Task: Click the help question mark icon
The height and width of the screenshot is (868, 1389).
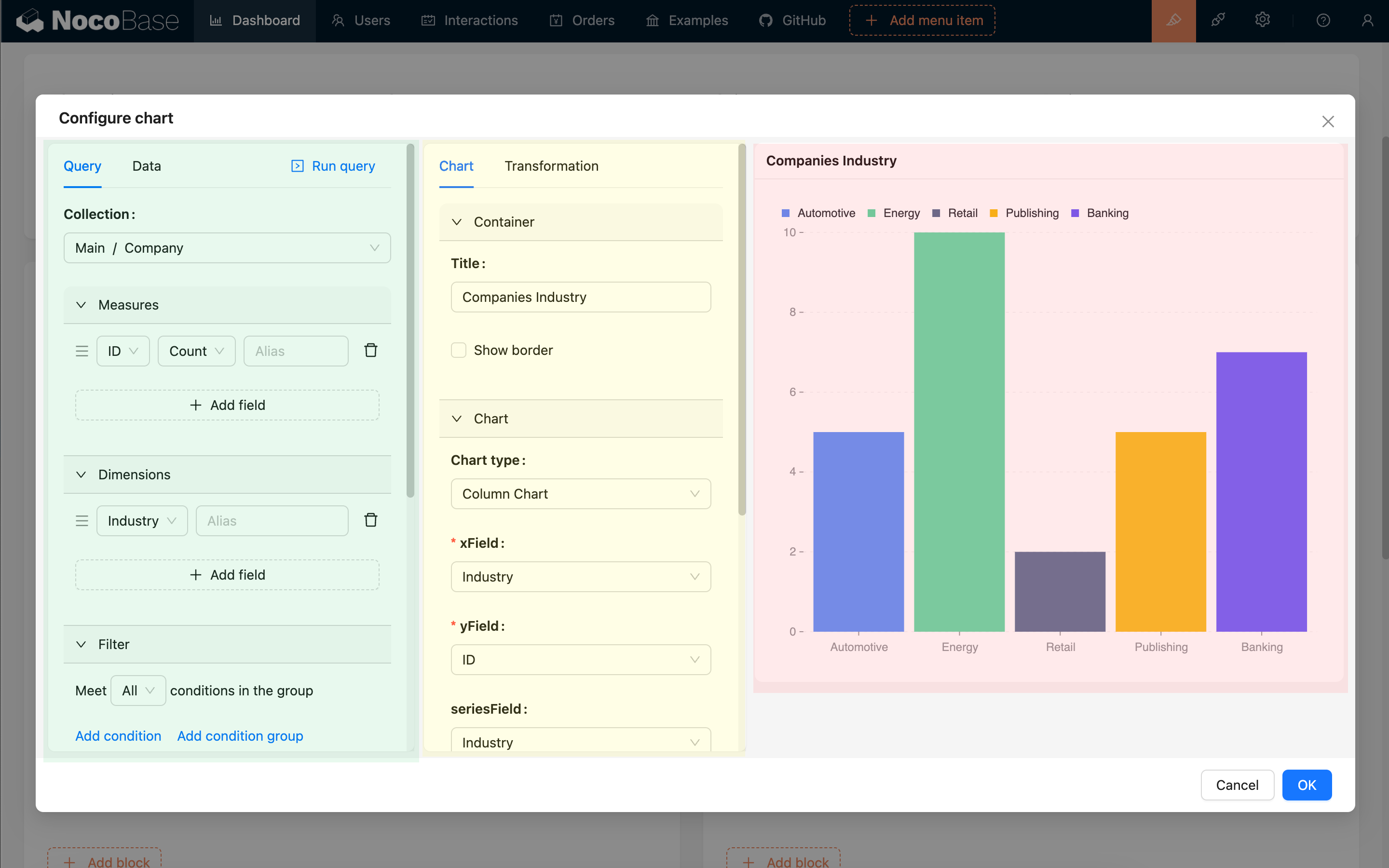Action: coord(1323,21)
